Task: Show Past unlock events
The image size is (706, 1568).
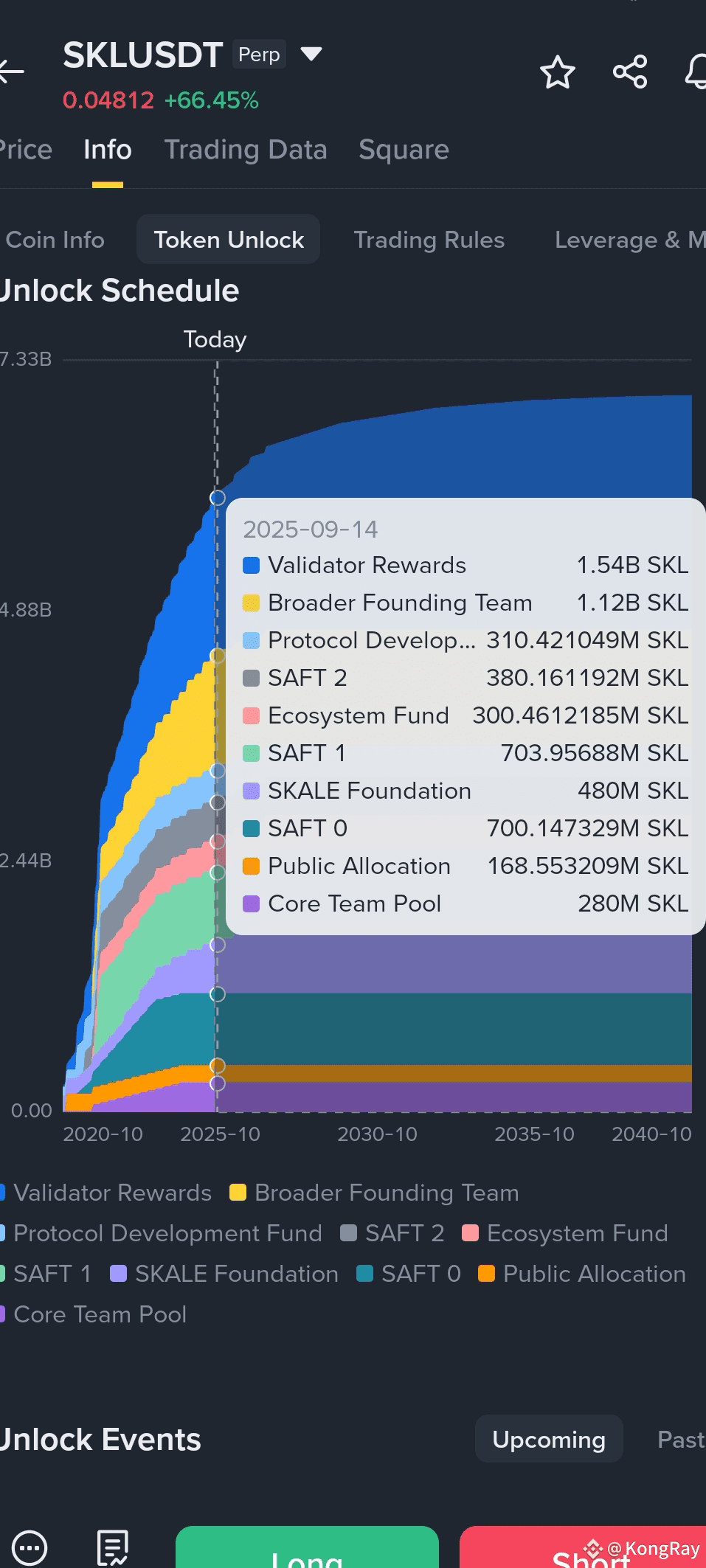Action: [680, 1440]
